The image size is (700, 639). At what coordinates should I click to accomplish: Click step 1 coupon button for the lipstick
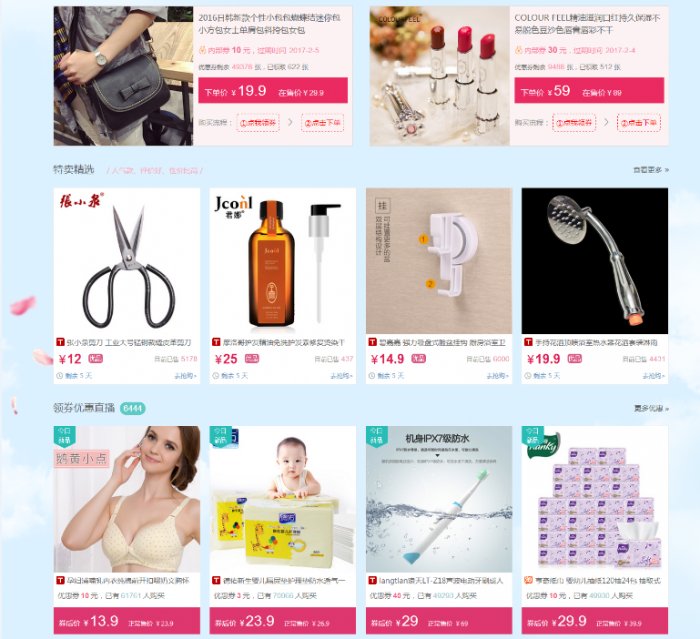click(574, 123)
